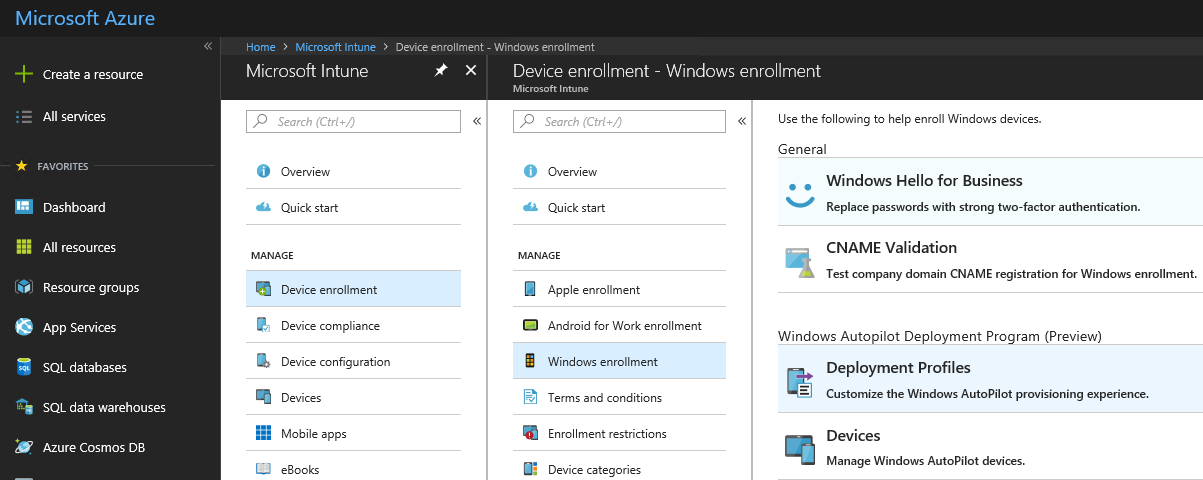Click the green plus Create a resource icon
Image resolution: width=1203 pixels, height=480 pixels.
pos(24,74)
